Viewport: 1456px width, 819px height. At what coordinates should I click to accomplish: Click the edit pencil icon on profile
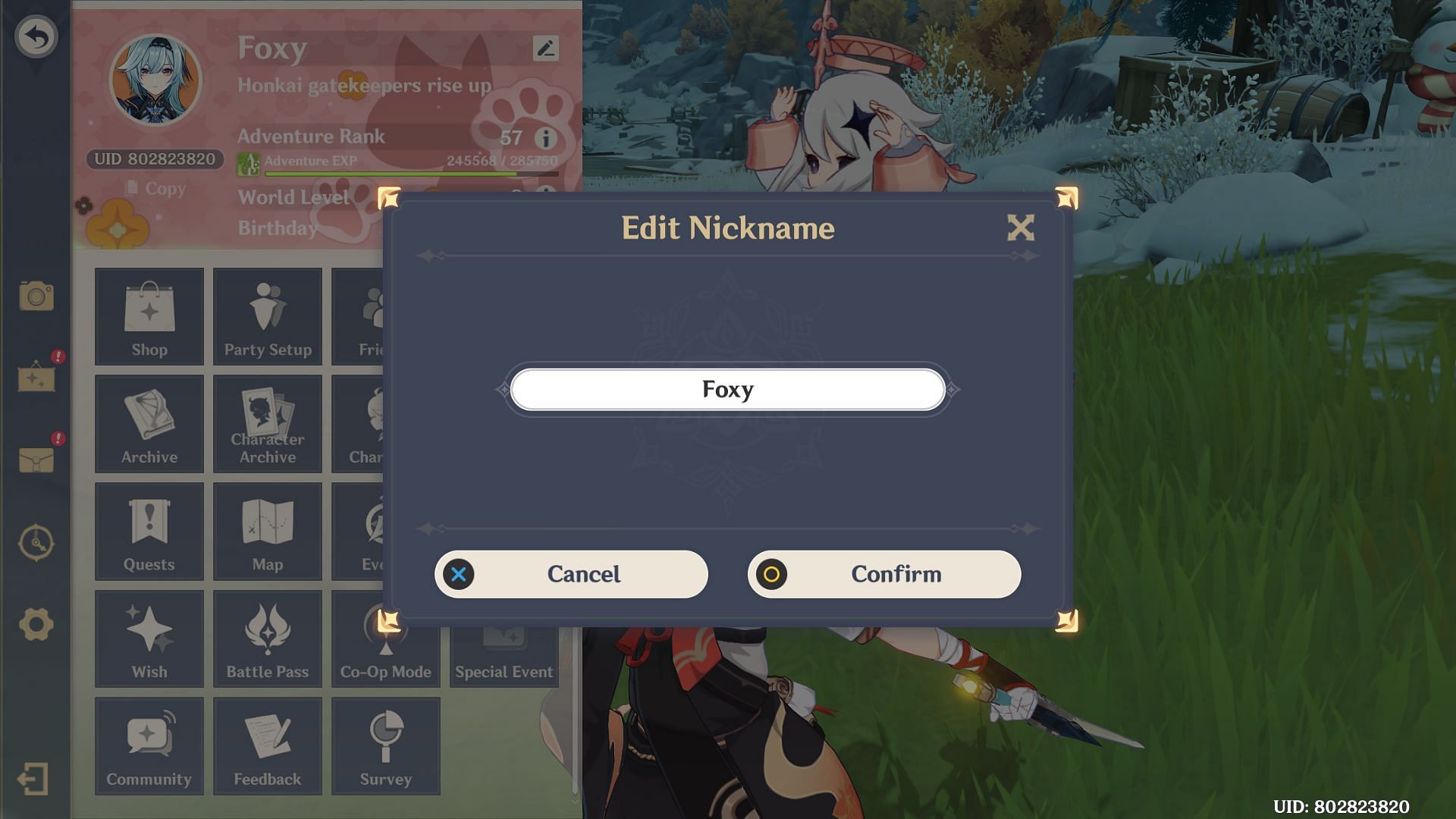[x=545, y=48]
